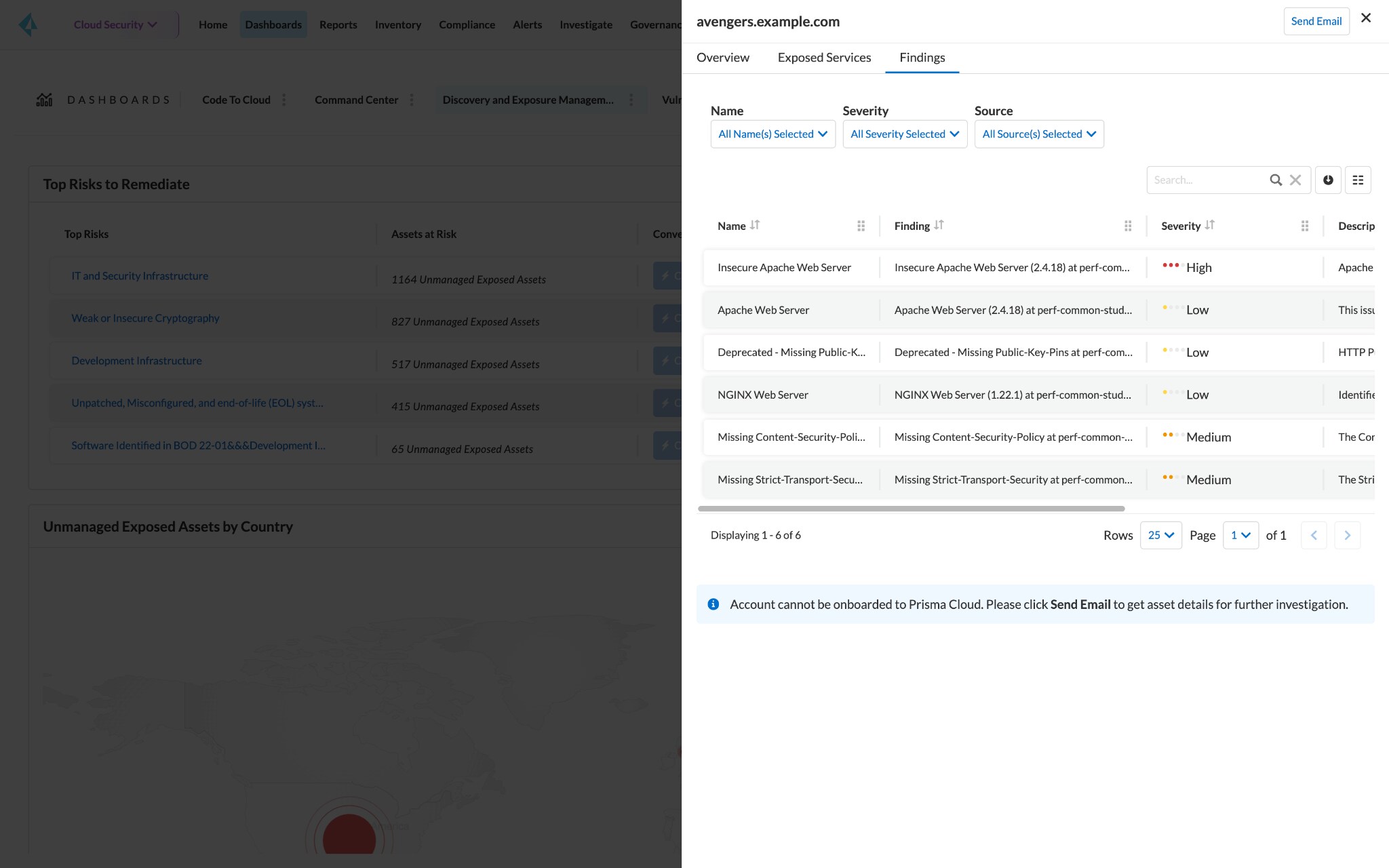The image size is (1389, 868).
Task: Click the sort icon on Finding column
Action: 937,225
